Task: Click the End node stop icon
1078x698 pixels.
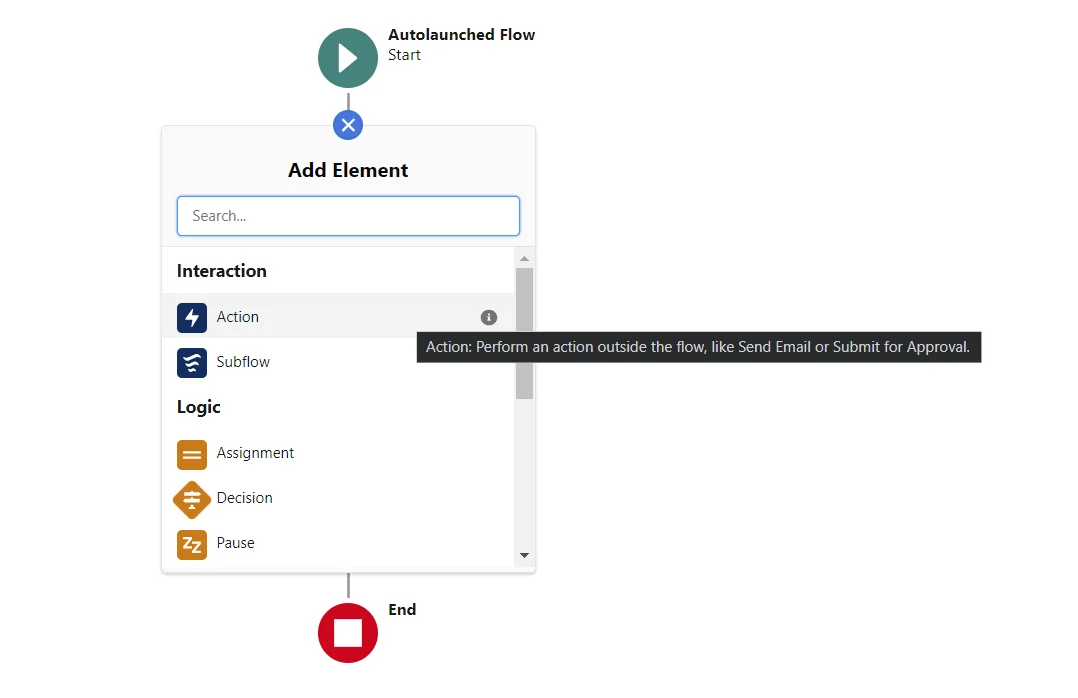Action: 348,633
